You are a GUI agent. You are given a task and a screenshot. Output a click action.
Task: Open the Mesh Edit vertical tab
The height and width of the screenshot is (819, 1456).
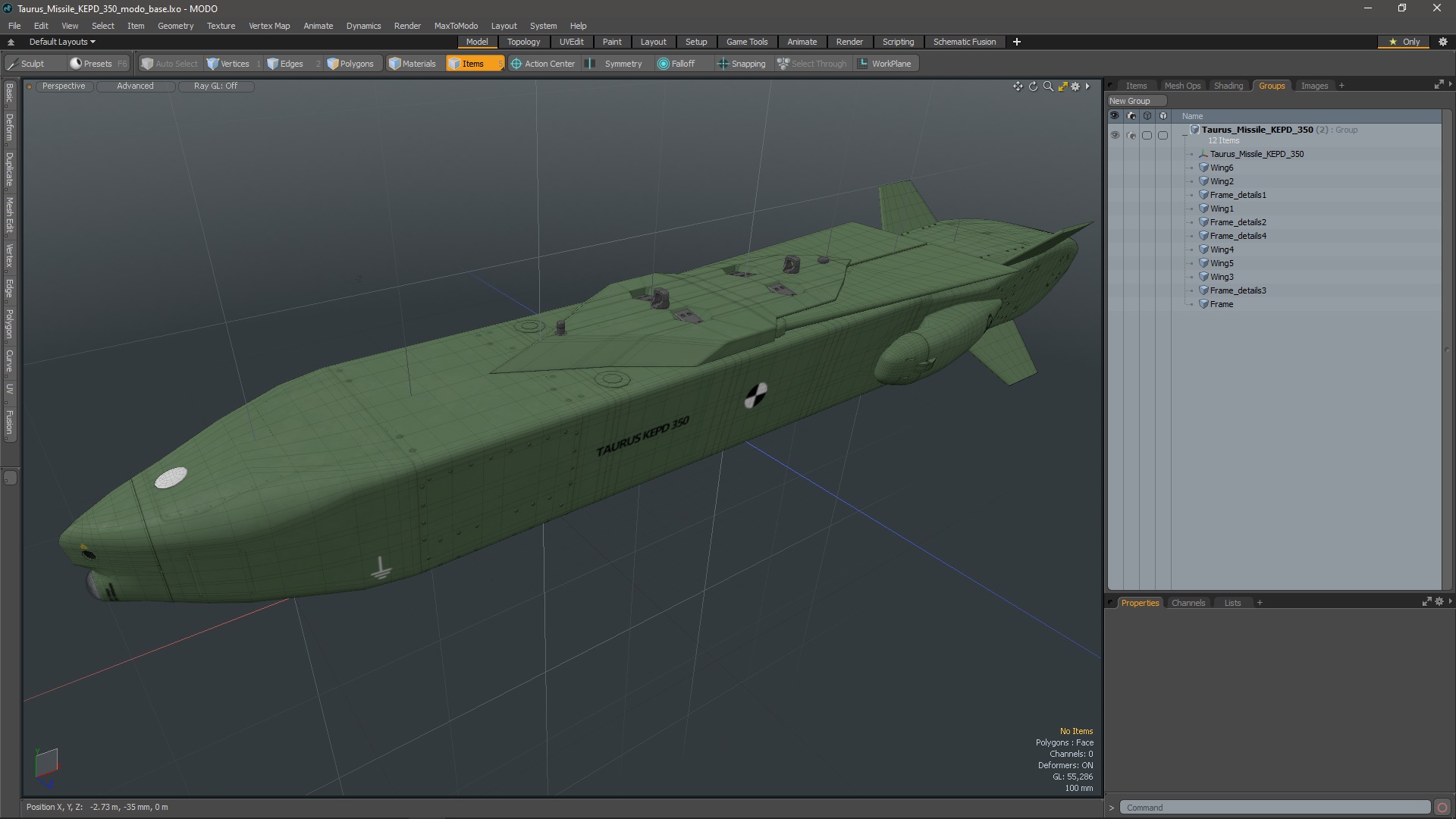pos(9,215)
